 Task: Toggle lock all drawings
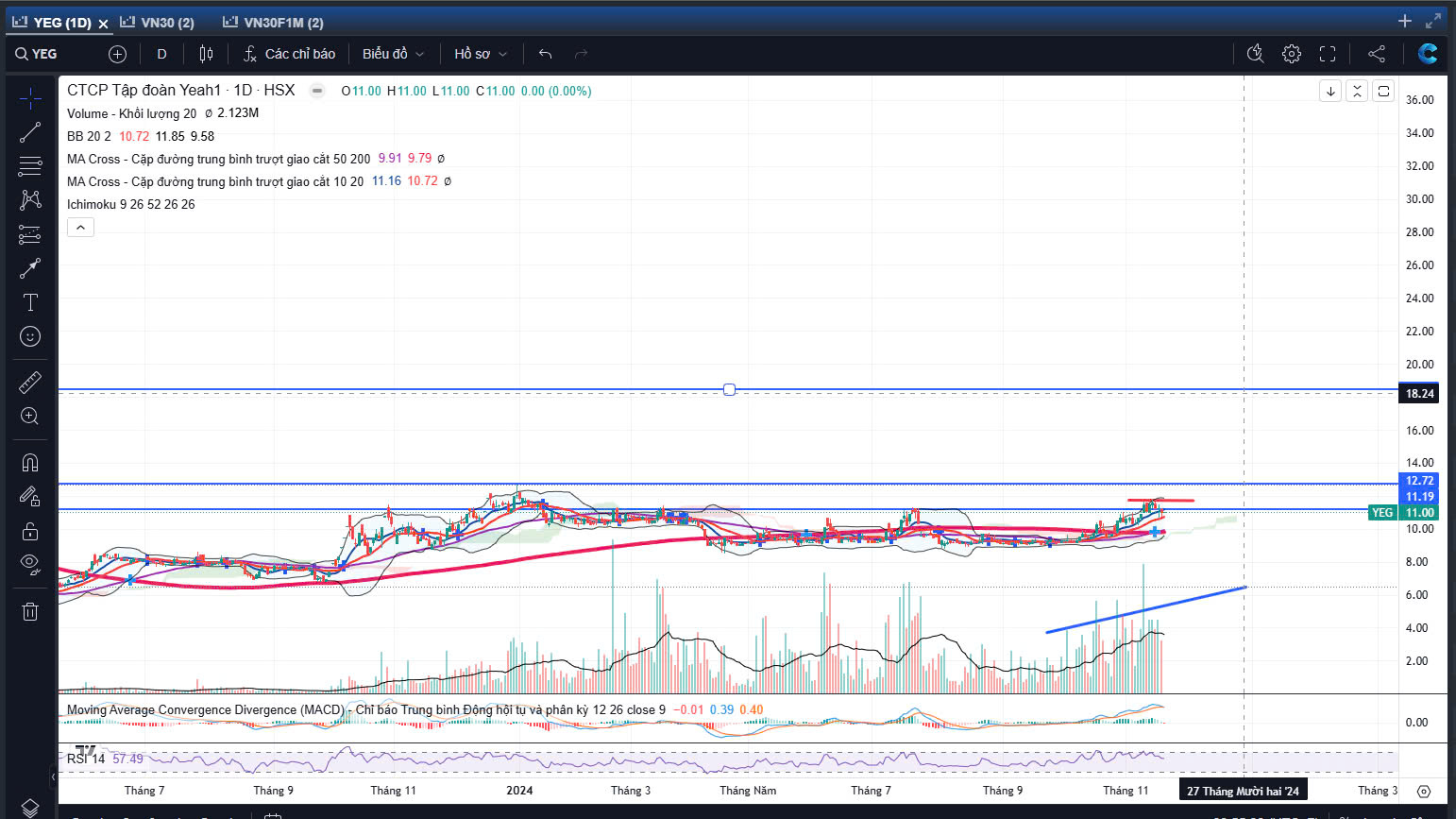[30, 531]
